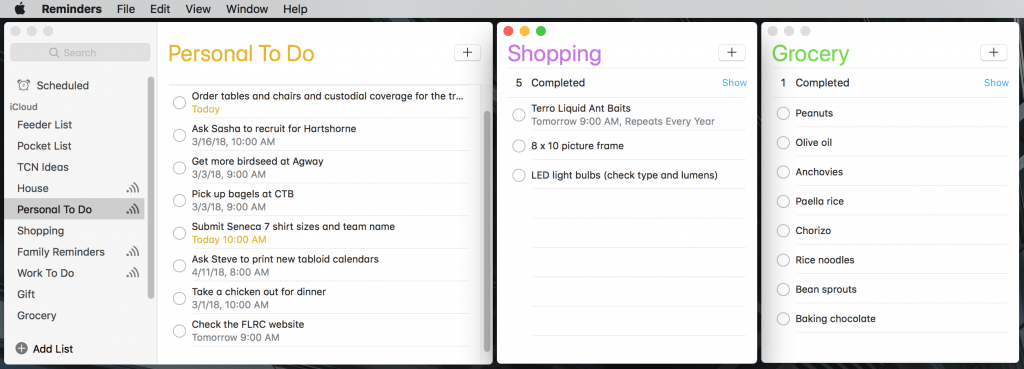Click the 'Personal To Do' list title
Screen dimensions: 1024x369
coord(241,54)
